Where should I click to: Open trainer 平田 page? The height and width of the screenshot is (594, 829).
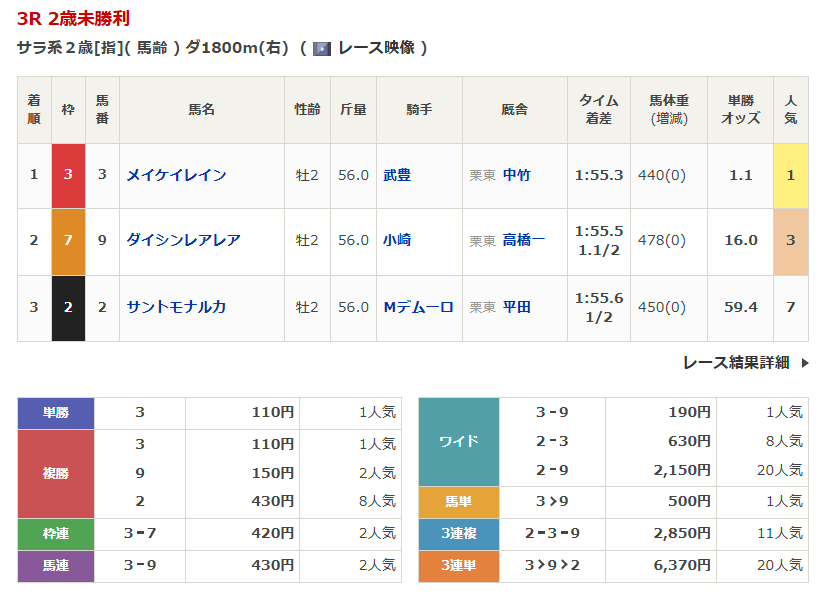coord(516,307)
